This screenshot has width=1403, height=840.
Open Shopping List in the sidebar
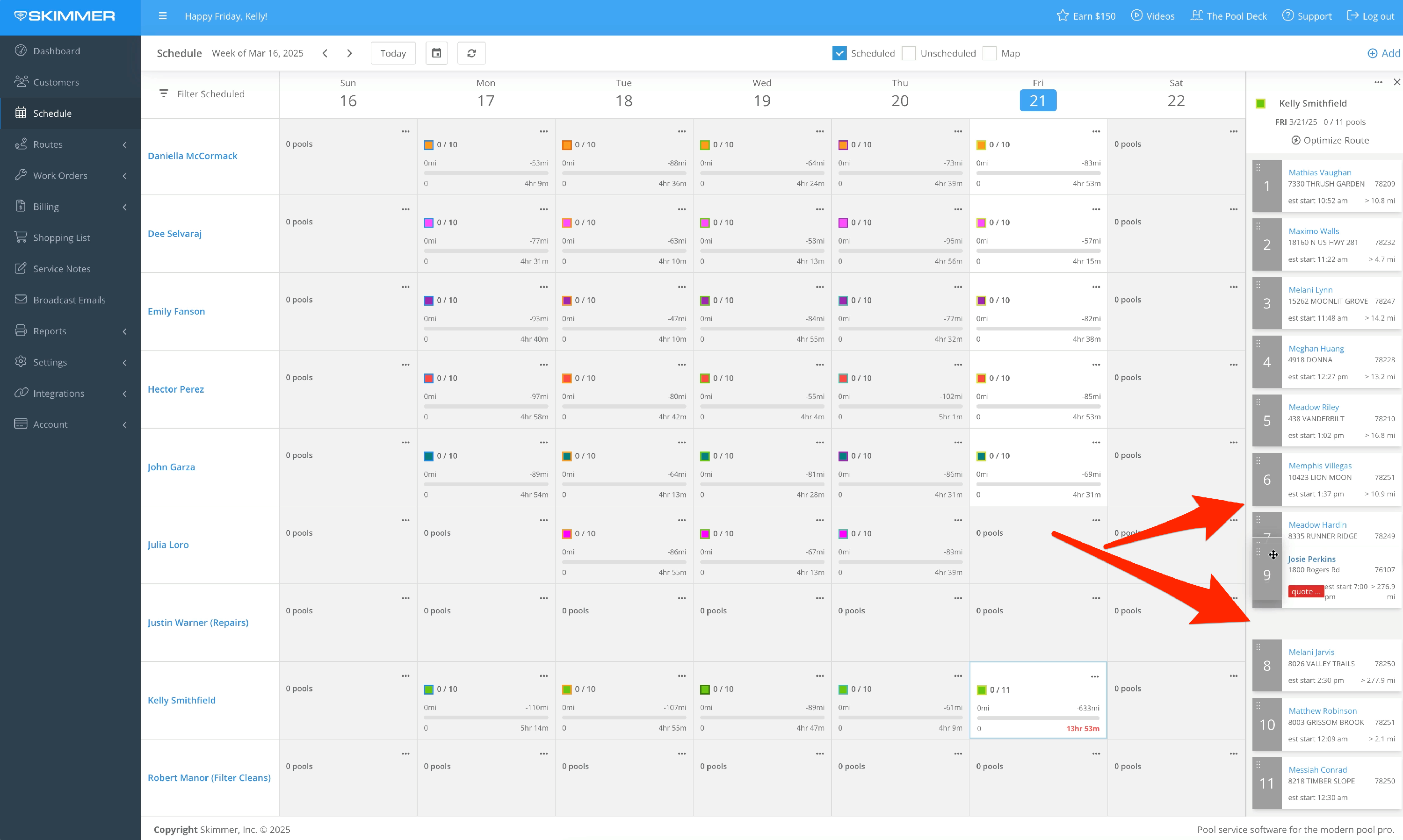click(61, 238)
